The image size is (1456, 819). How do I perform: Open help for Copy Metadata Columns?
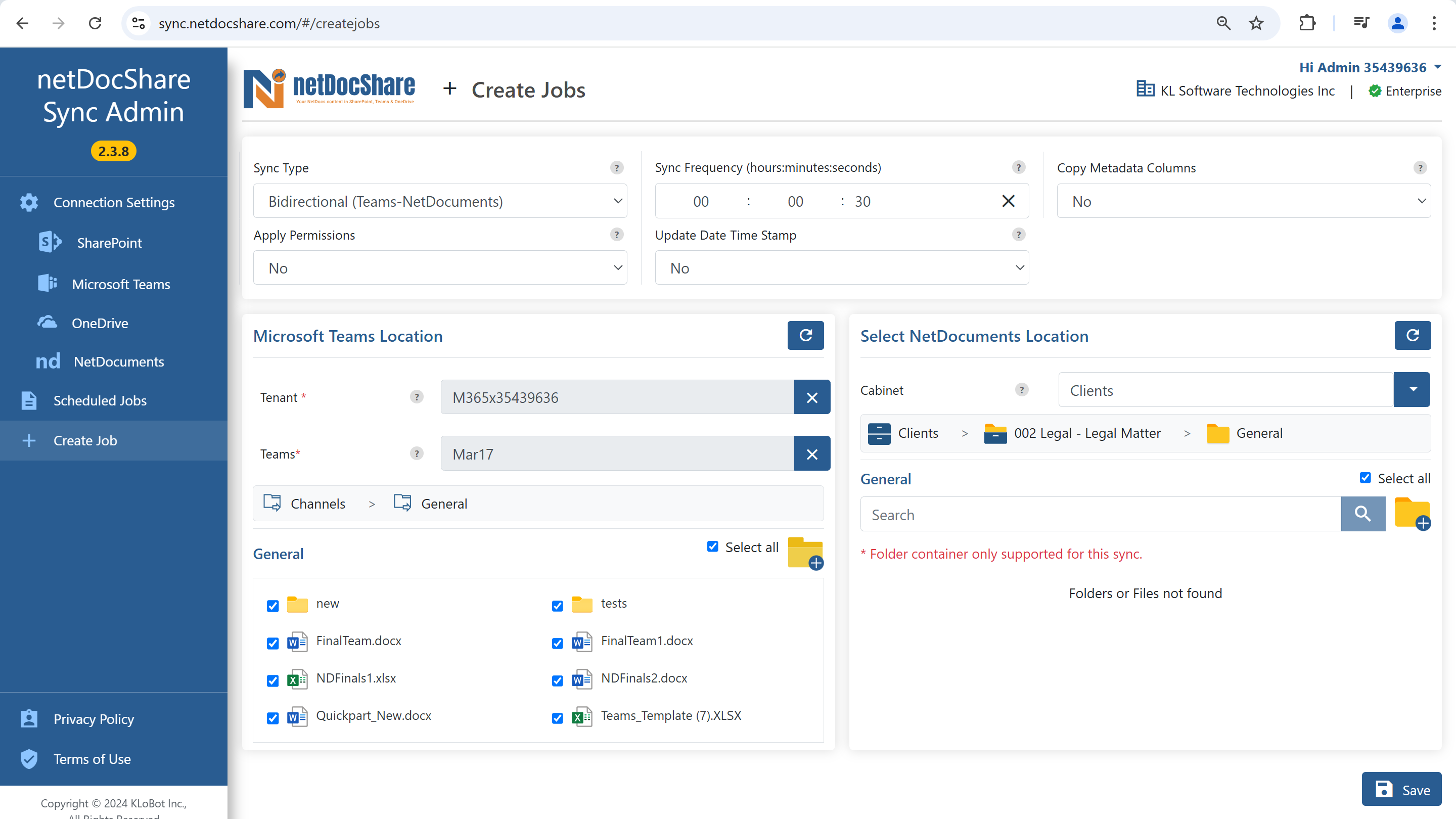click(x=1420, y=168)
